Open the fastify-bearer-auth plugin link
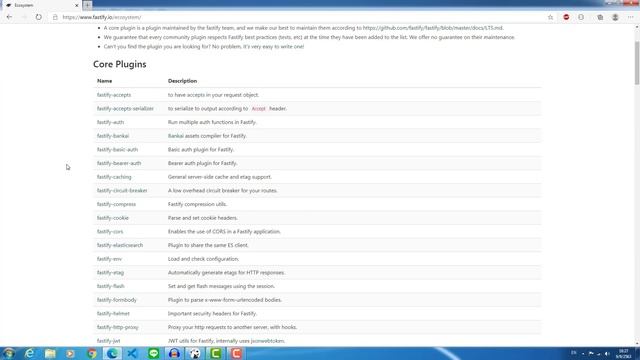Image resolution: width=640 pixels, height=360 pixels. tap(119, 163)
